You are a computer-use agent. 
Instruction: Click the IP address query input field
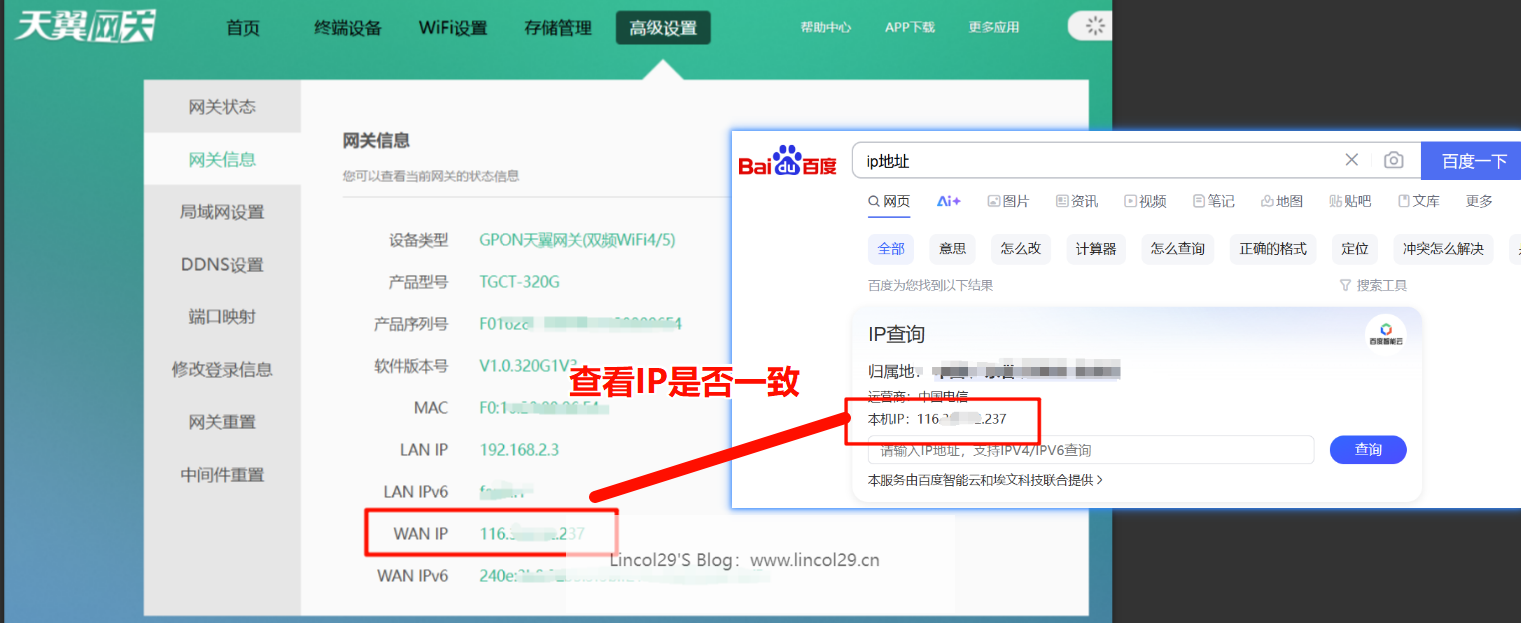point(1090,450)
